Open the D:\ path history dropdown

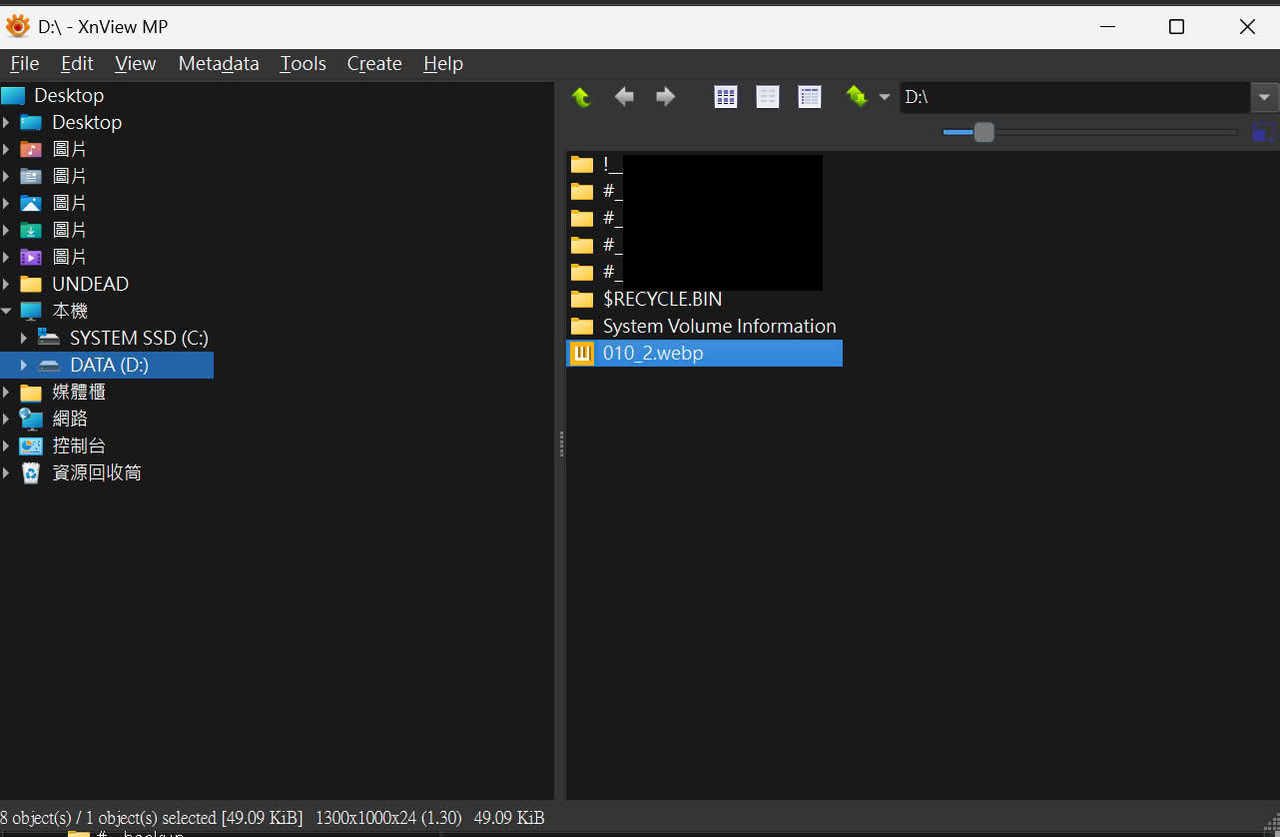[x=1264, y=97]
